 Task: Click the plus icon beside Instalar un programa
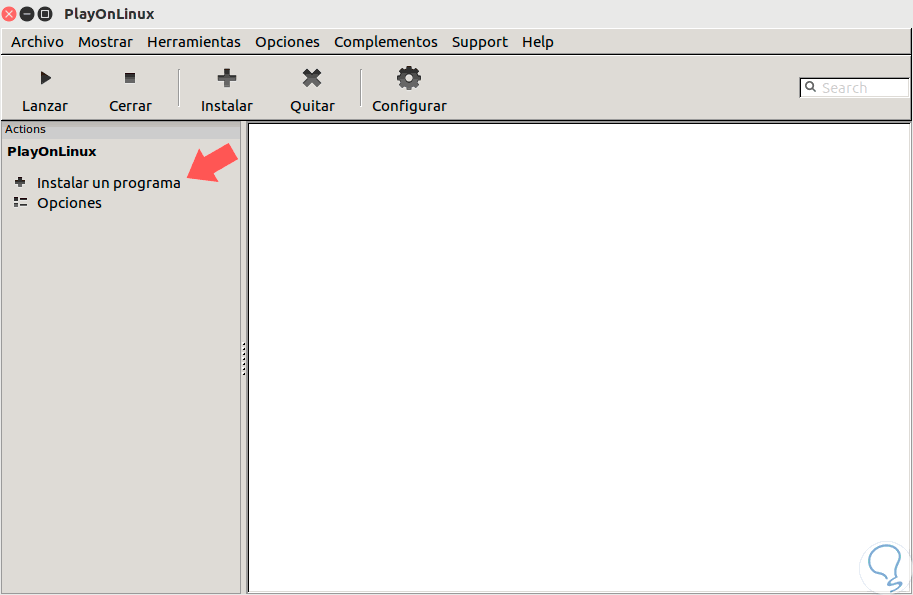20,182
